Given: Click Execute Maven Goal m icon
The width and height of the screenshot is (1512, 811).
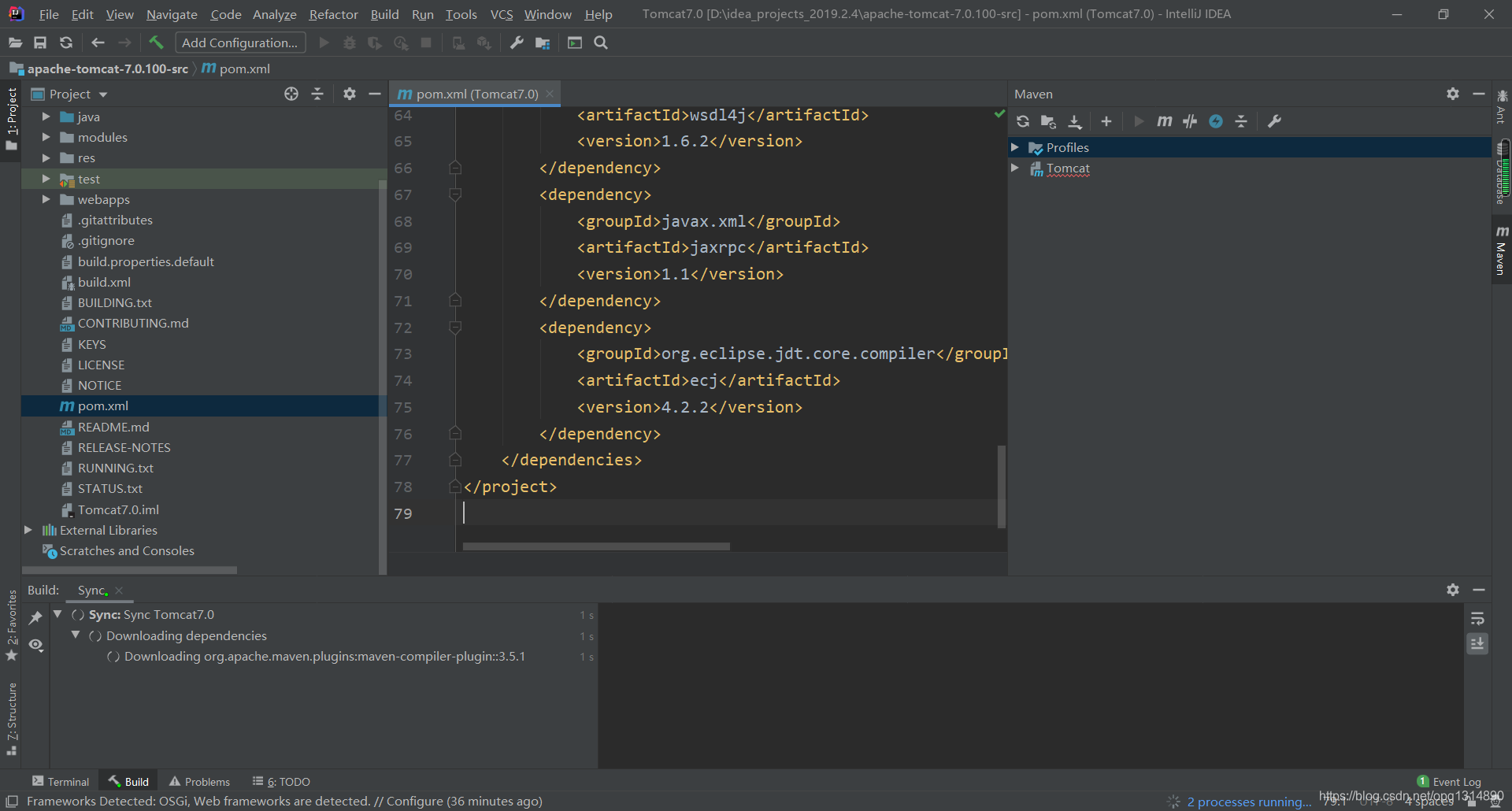Looking at the screenshot, I should 1165,121.
